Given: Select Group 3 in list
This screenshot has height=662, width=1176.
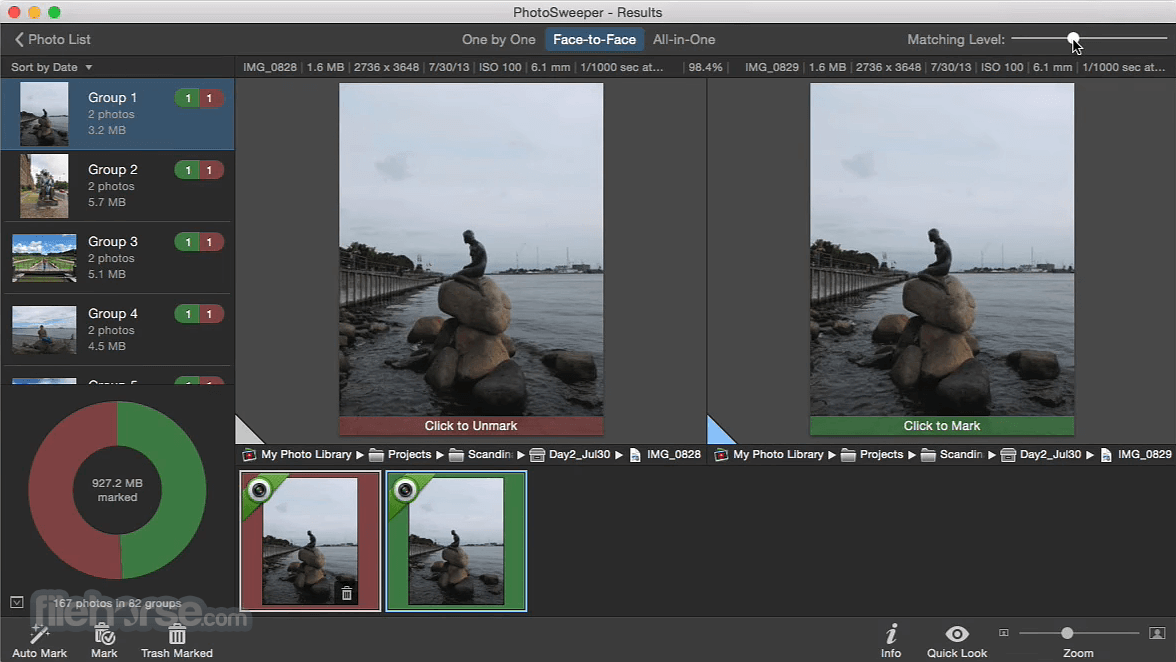Looking at the screenshot, I should [118, 258].
